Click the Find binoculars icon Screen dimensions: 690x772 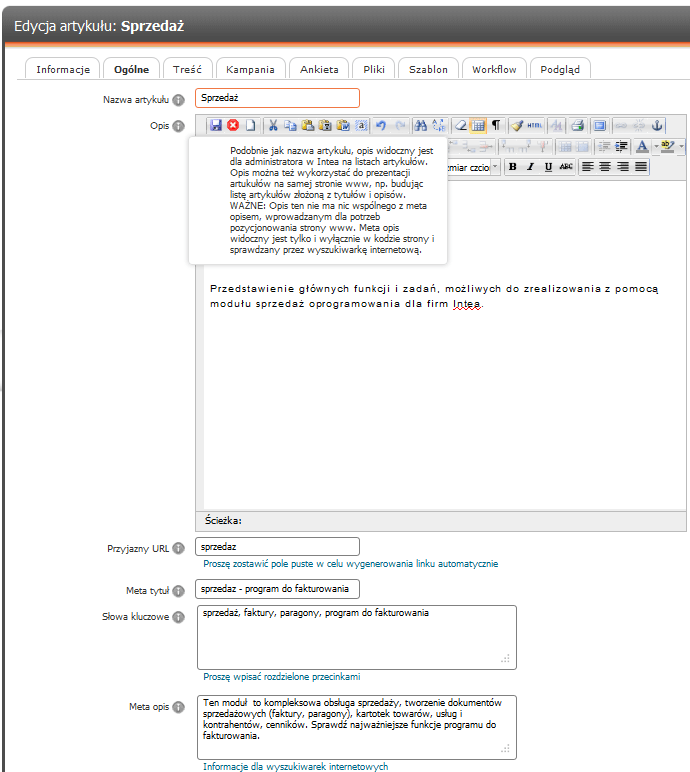click(420, 125)
